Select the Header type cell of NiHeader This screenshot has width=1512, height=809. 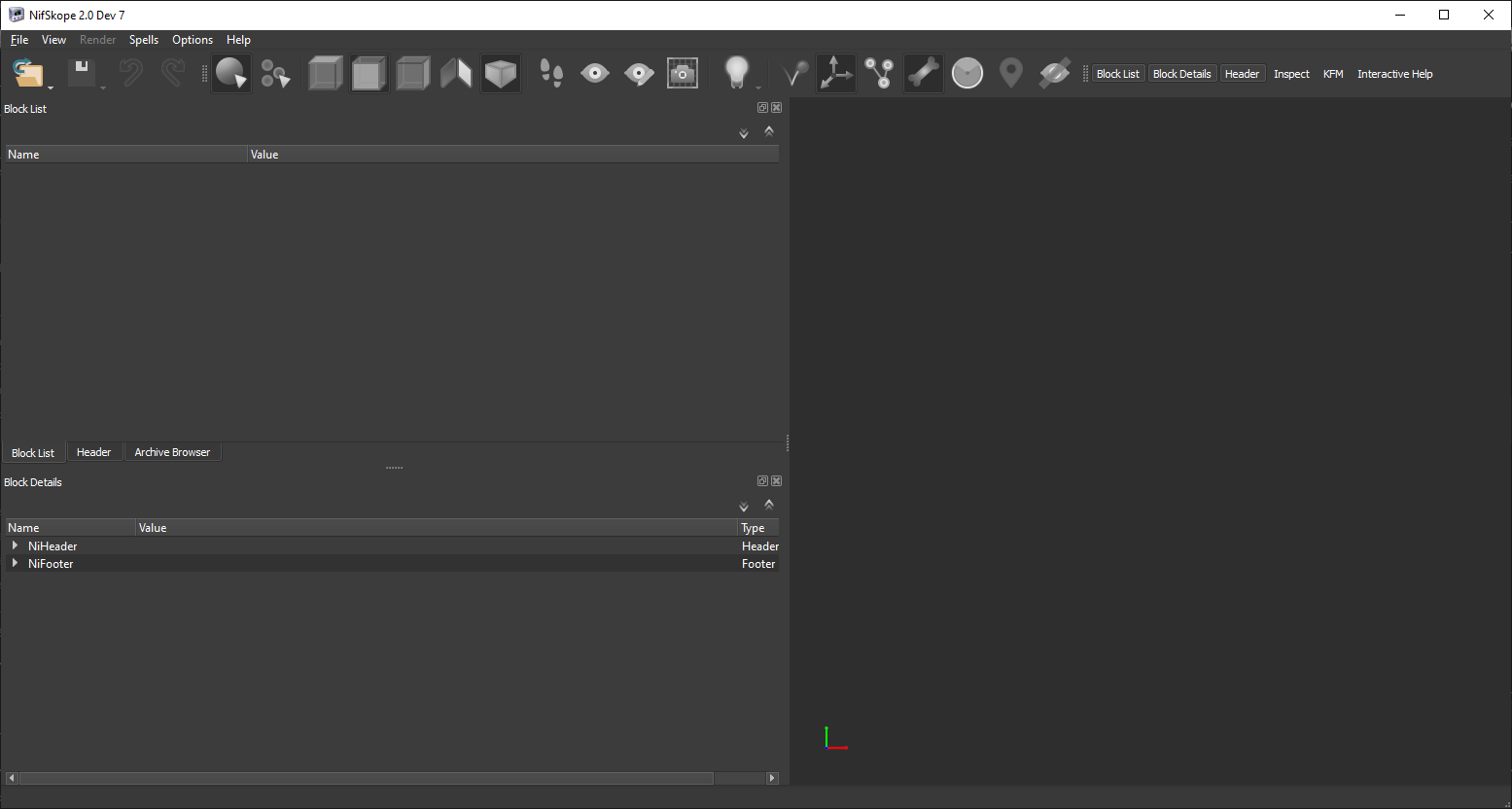[x=758, y=546]
